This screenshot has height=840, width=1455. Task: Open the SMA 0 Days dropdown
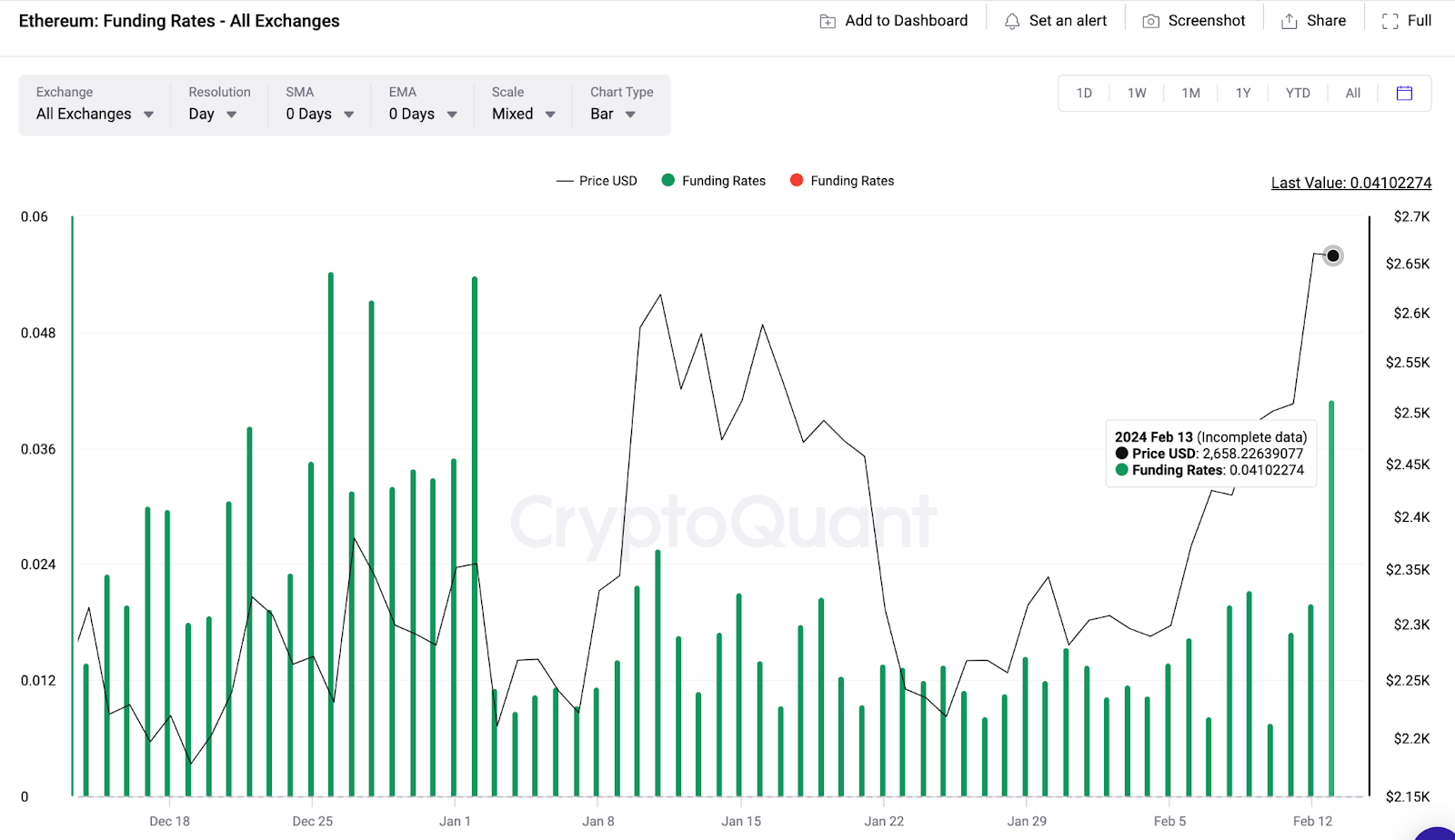click(319, 114)
